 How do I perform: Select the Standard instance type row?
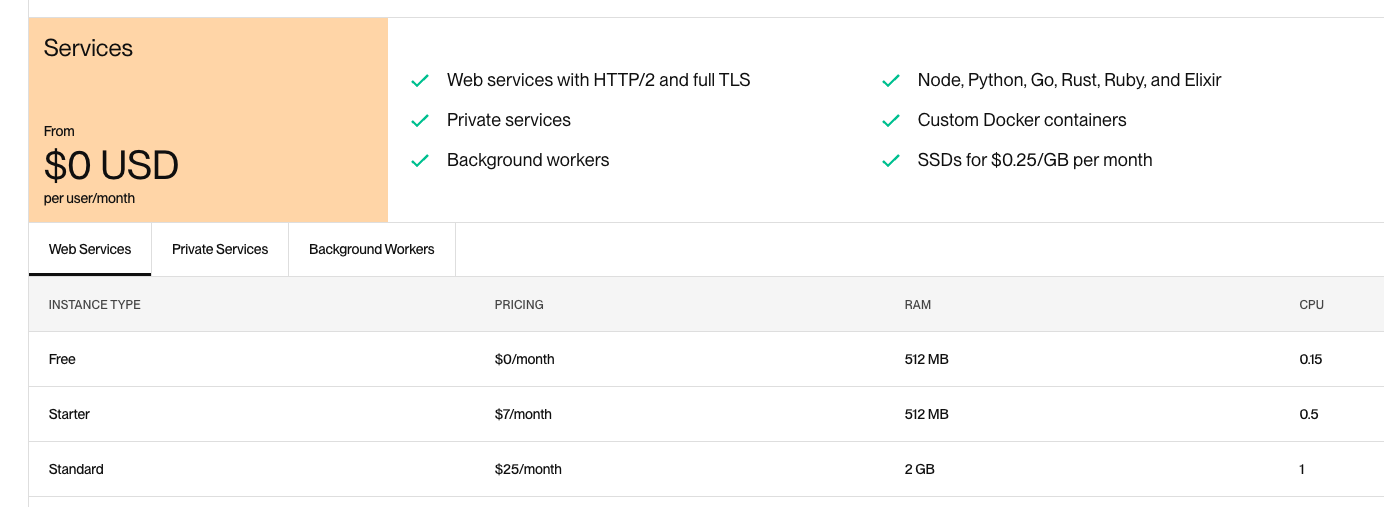(706, 469)
